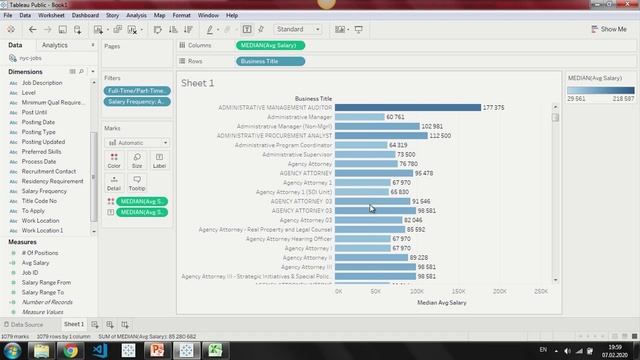Click the new dashboard tab icon

coord(110,324)
